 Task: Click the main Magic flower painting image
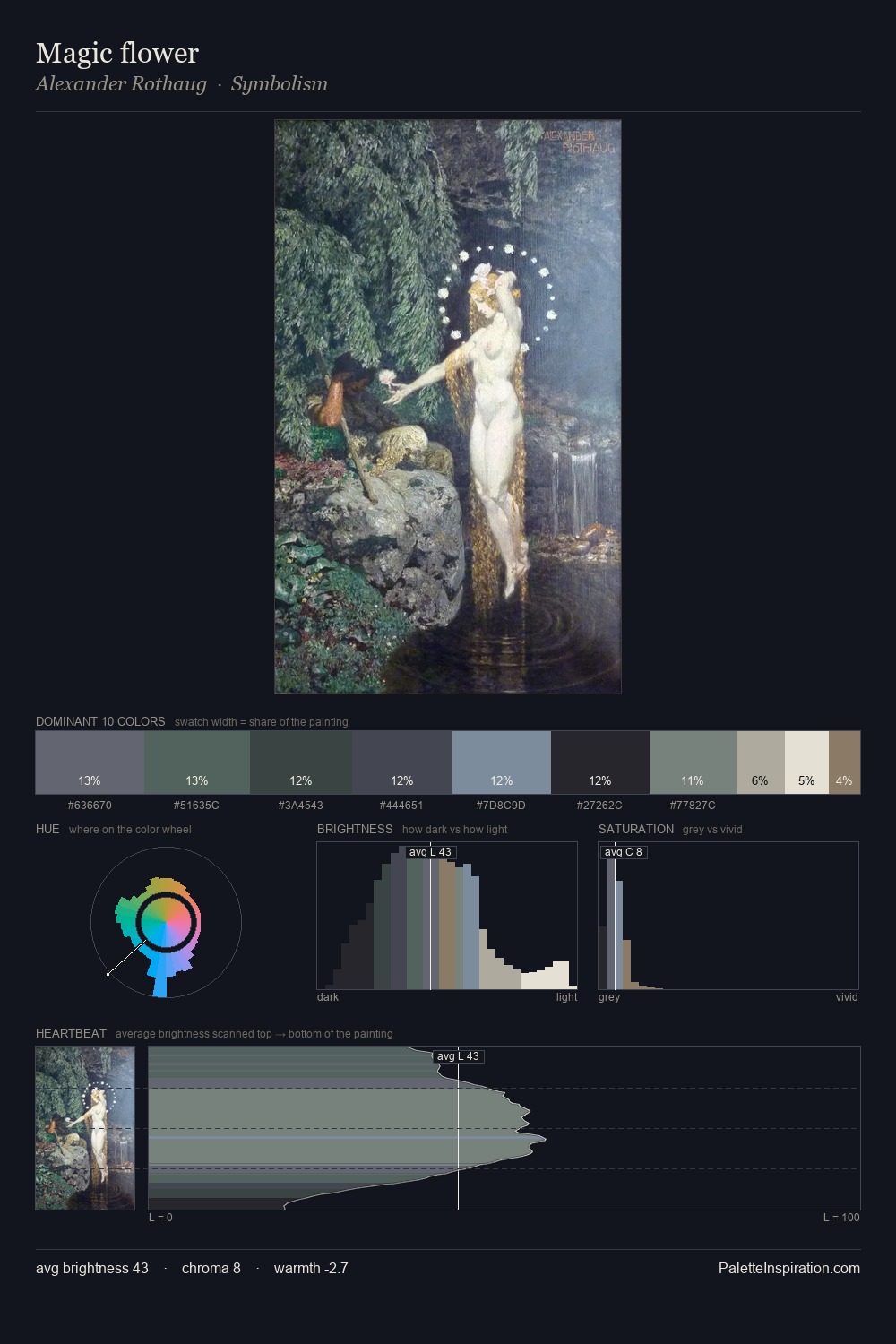(x=448, y=407)
